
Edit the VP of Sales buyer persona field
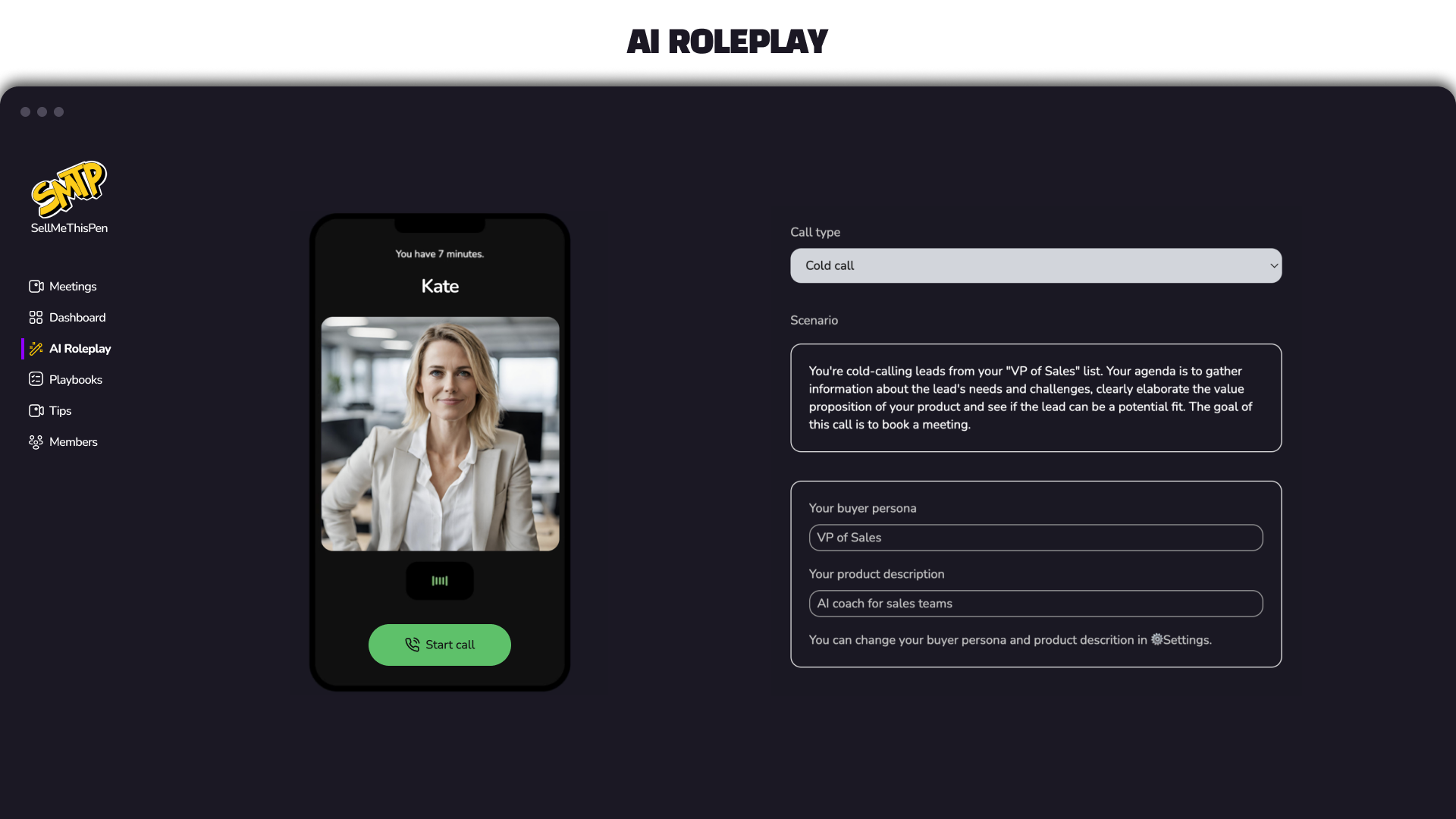1036,538
